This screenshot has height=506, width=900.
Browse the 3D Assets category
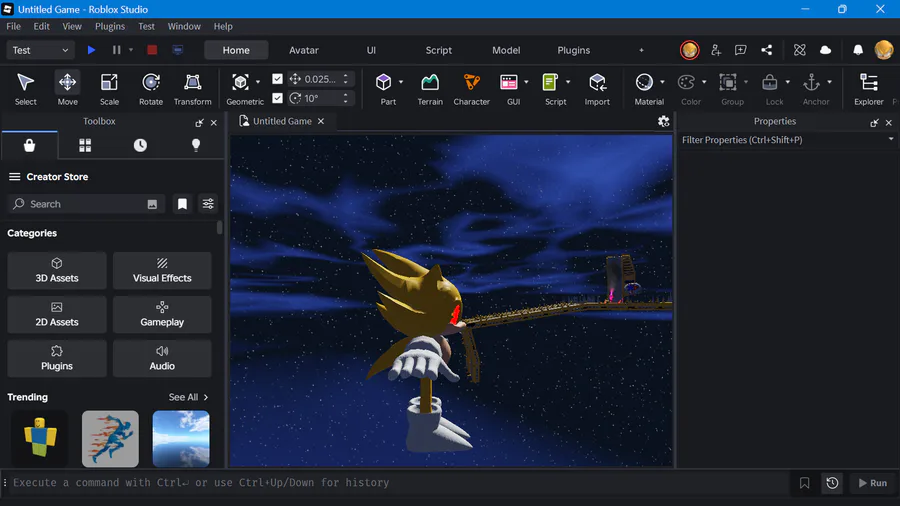57,270
